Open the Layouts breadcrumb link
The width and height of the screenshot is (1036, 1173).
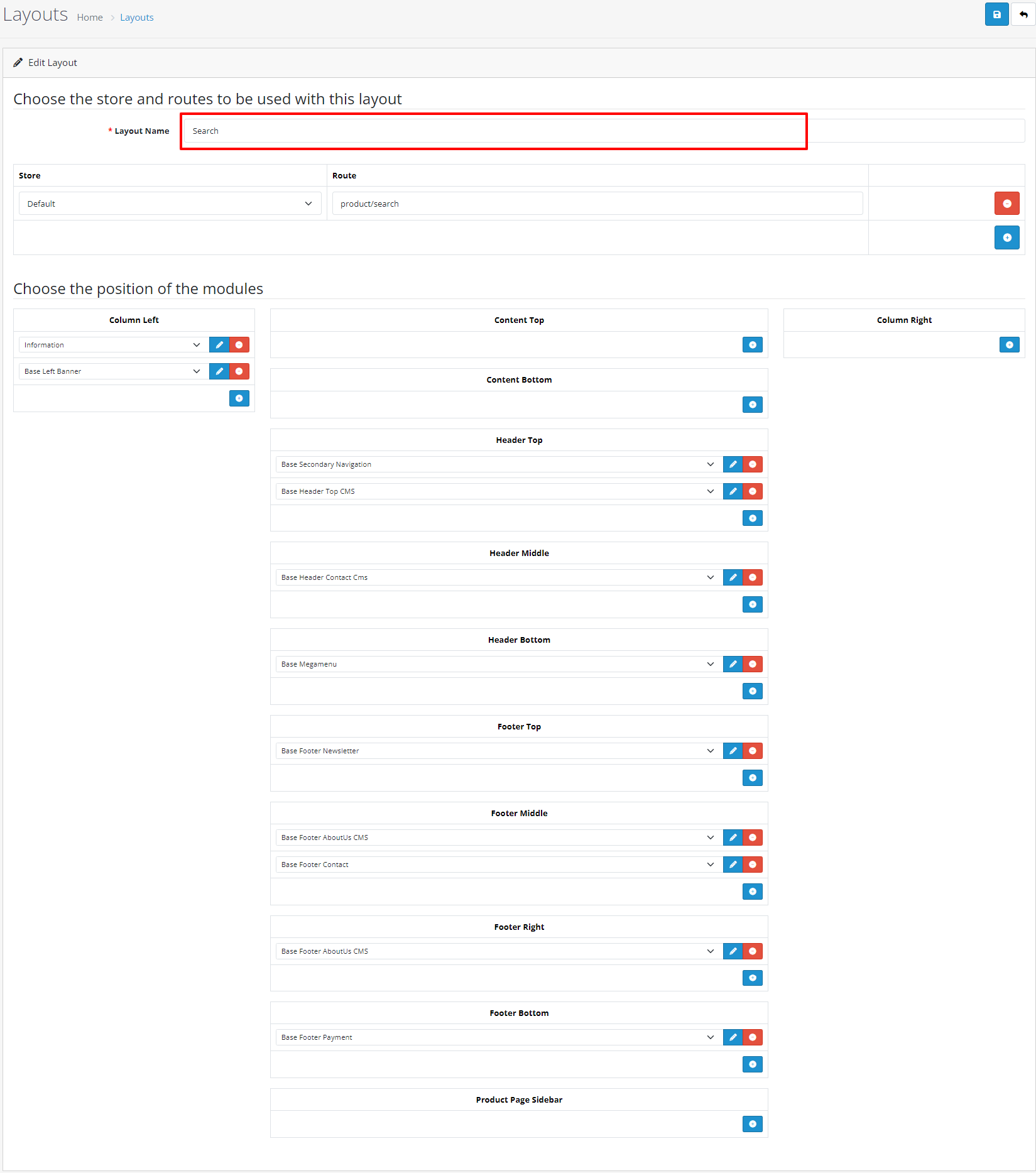pos(136,18)
